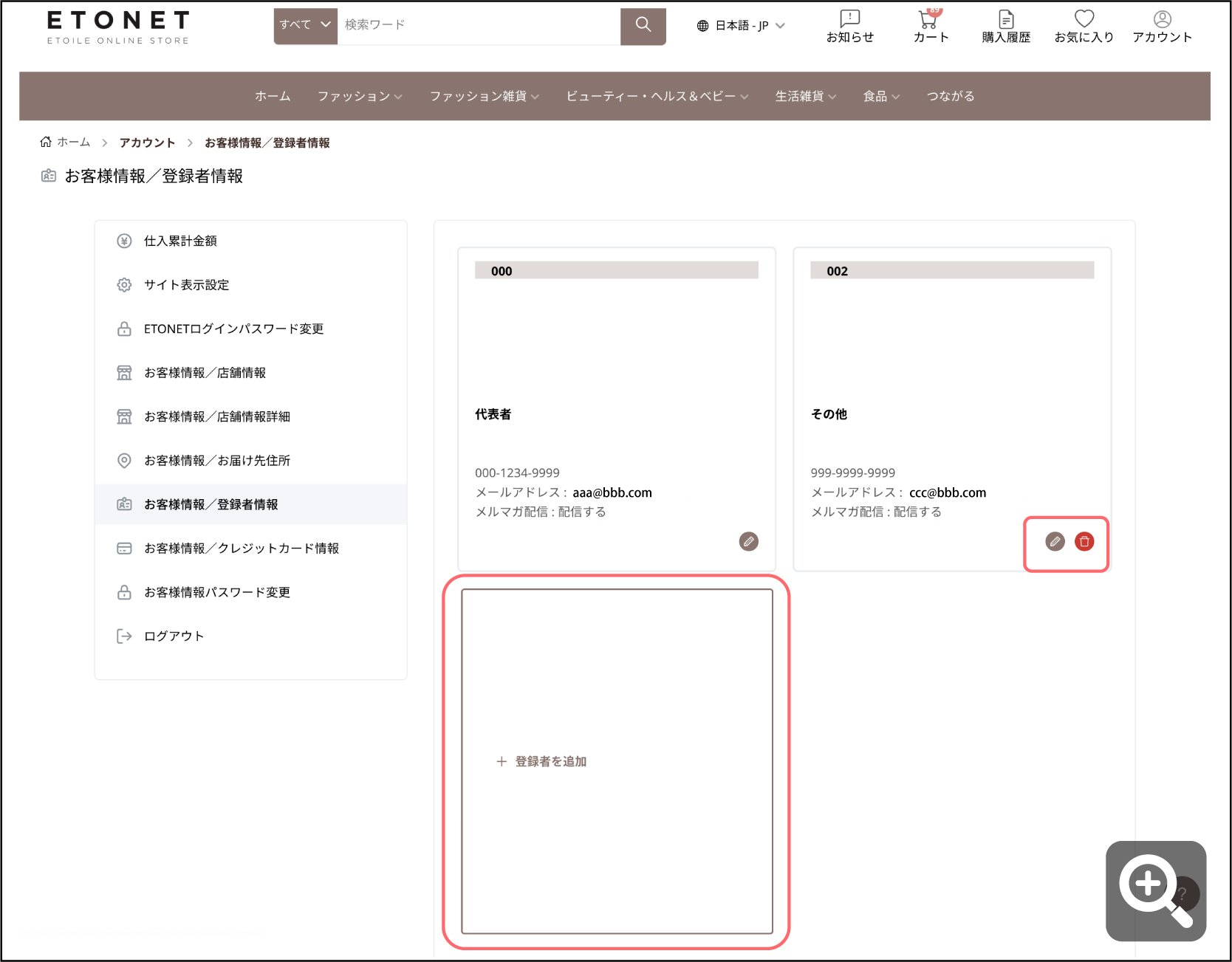
Task: Click the yen icon beside 仕入累計金額
Action: pos(124,241)
